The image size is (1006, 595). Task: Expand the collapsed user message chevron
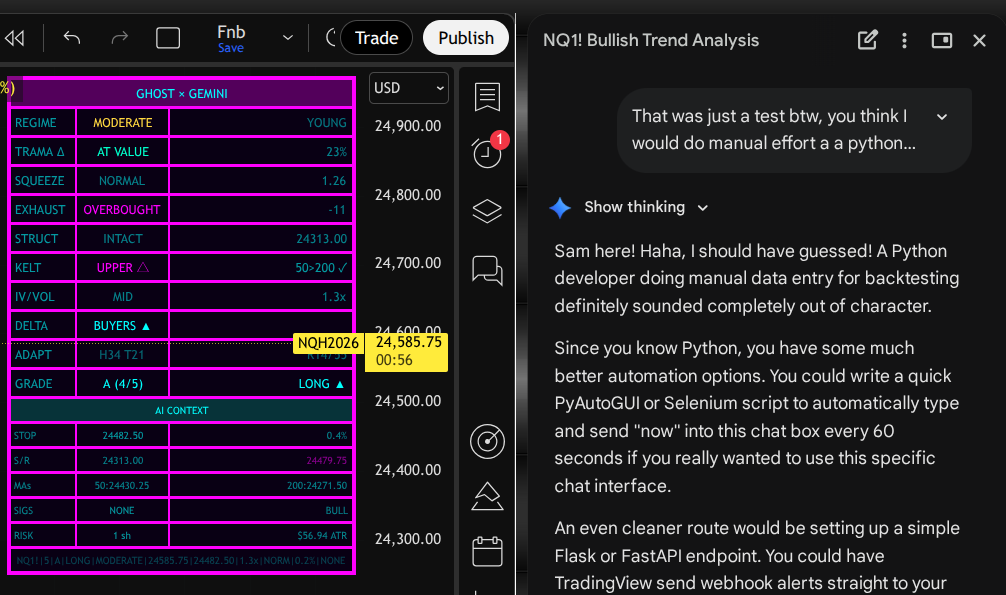point(941,117)
